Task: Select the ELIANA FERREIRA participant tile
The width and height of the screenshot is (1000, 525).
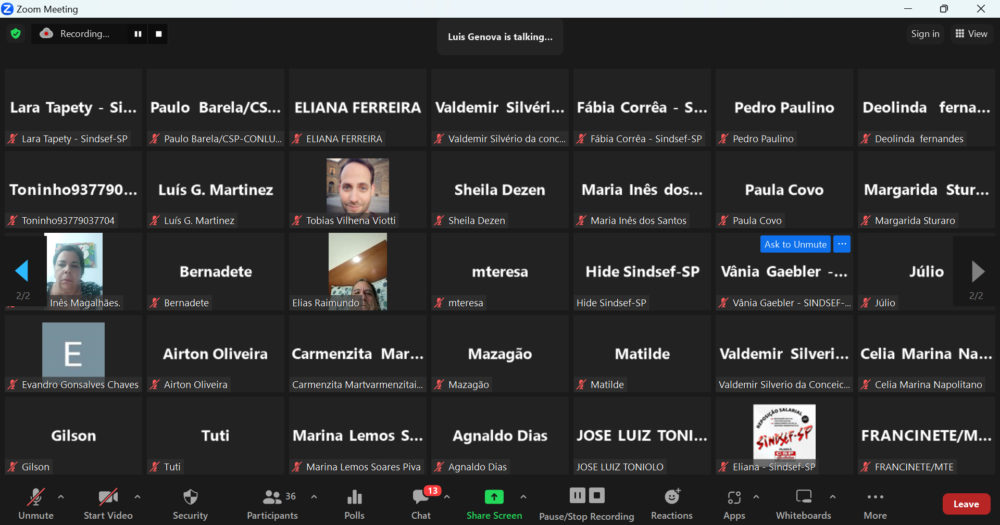Action: (358, 108)
